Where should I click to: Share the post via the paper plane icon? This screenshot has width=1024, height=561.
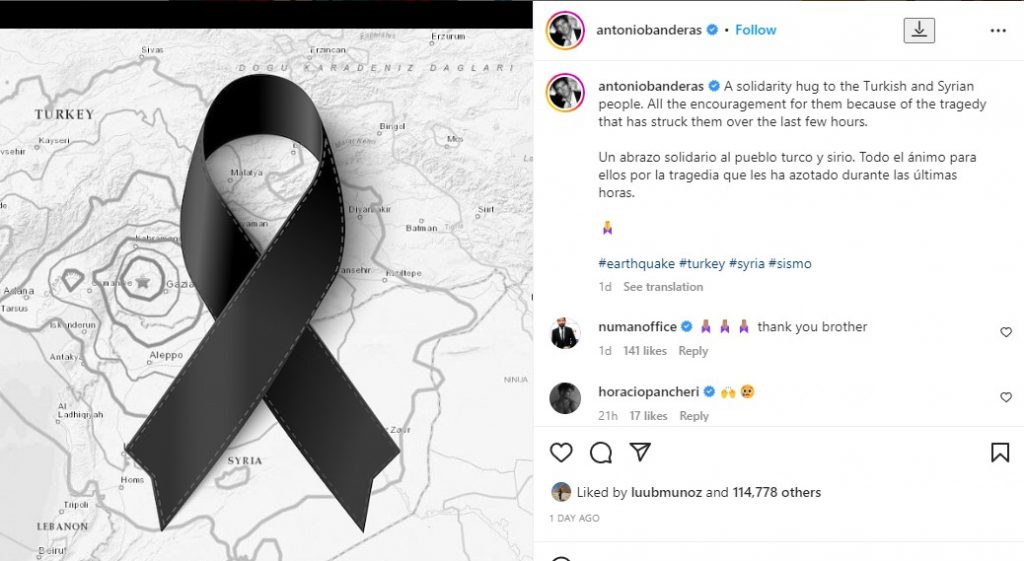tap(640, 452)
